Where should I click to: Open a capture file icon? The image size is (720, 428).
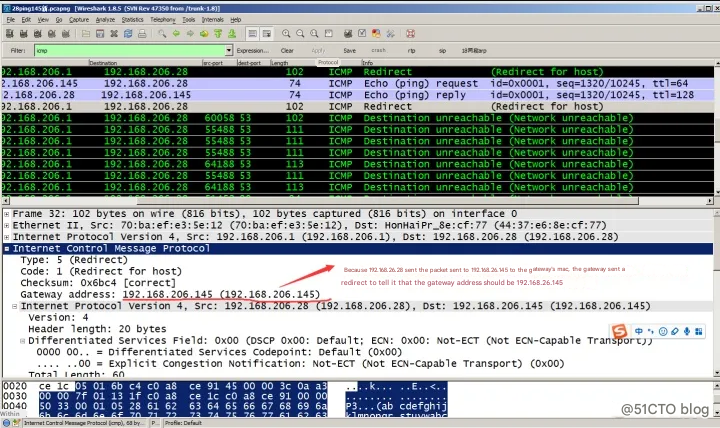click(x=85, y=34)
